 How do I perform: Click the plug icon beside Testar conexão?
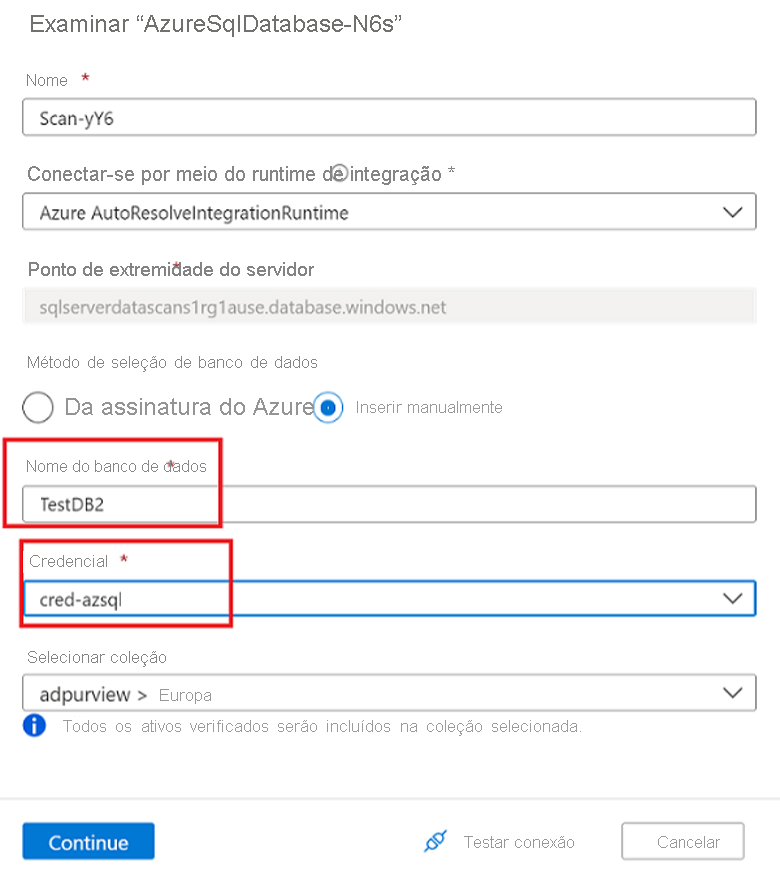pos(435,841)
